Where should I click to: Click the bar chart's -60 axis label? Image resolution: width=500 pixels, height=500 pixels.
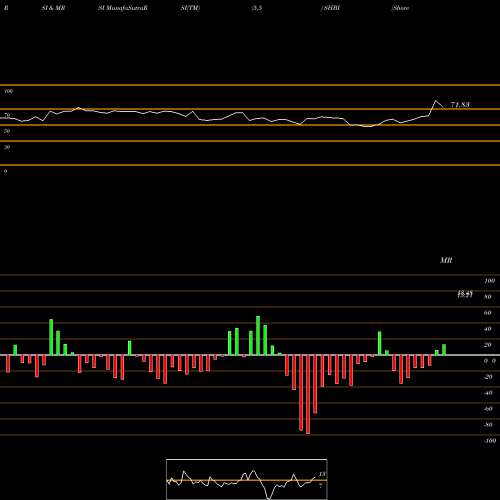488,409
